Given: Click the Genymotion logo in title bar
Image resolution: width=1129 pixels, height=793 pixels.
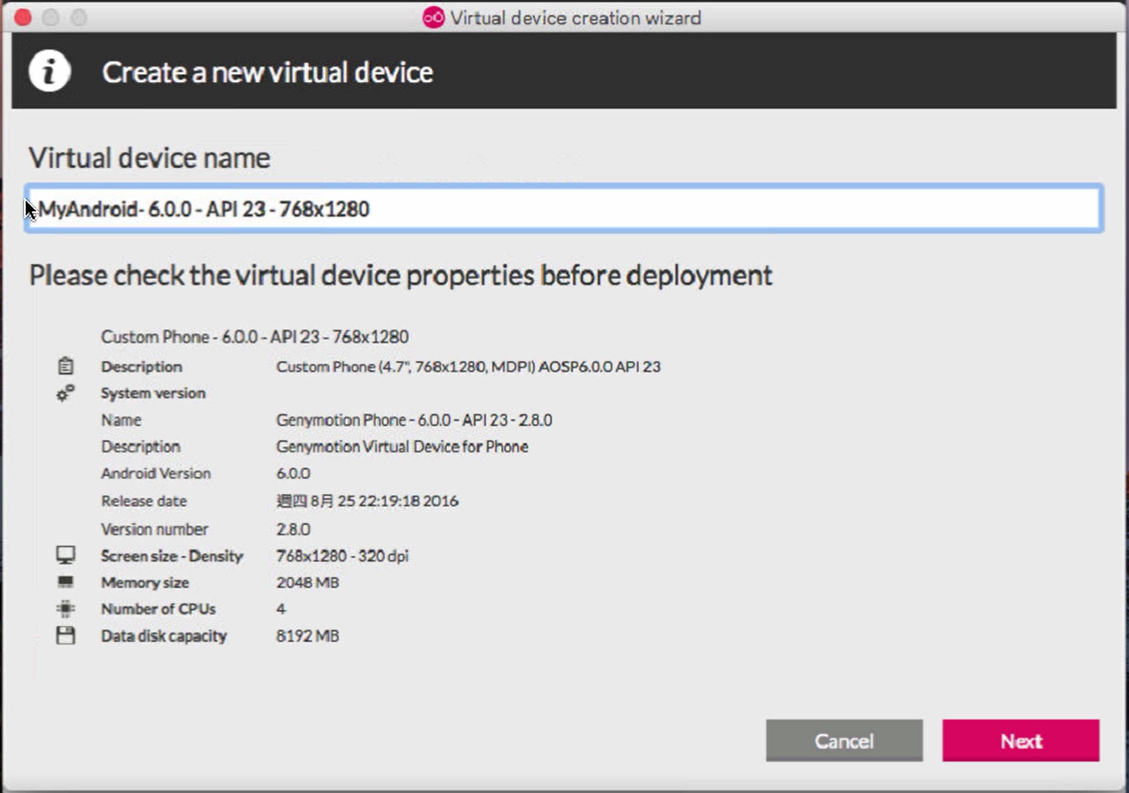Looking at the screenshot, I should point(433,17).
